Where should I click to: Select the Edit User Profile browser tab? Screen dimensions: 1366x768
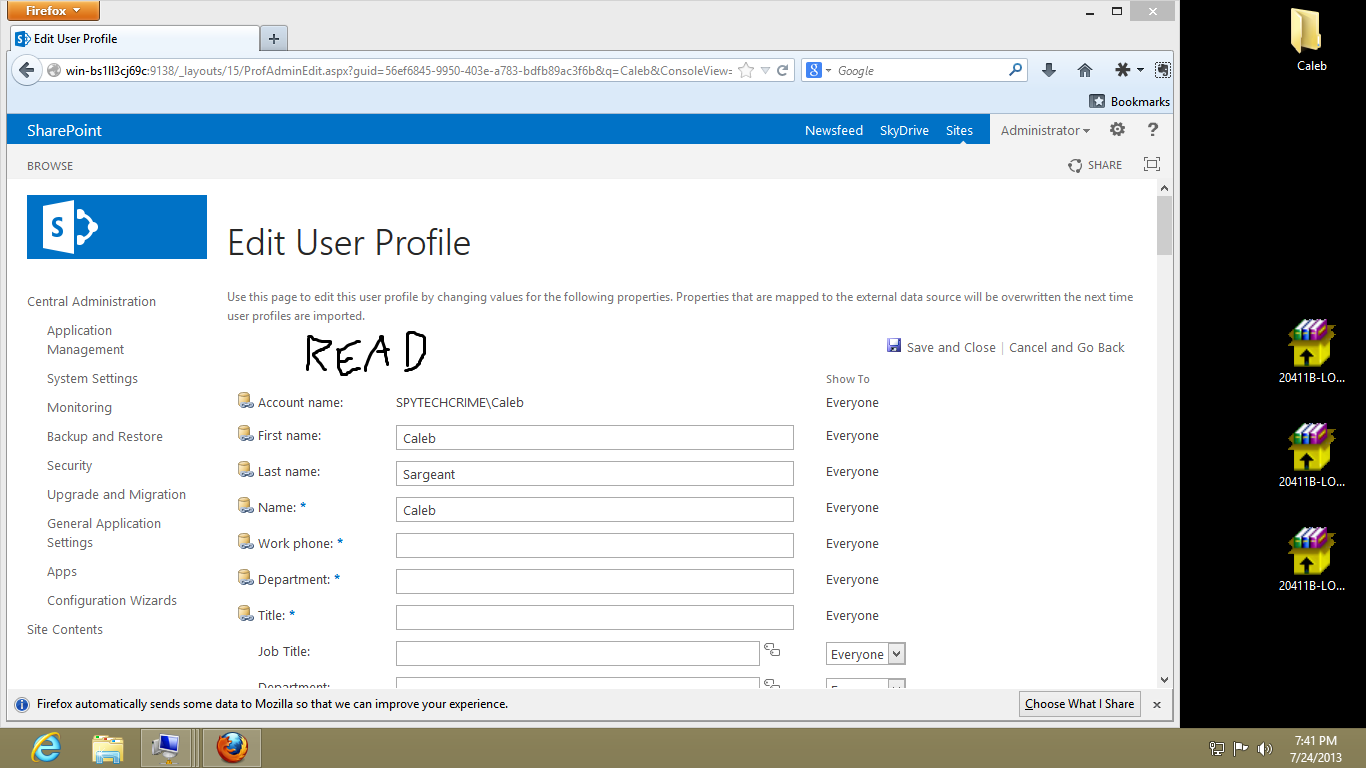pos(134,39)
